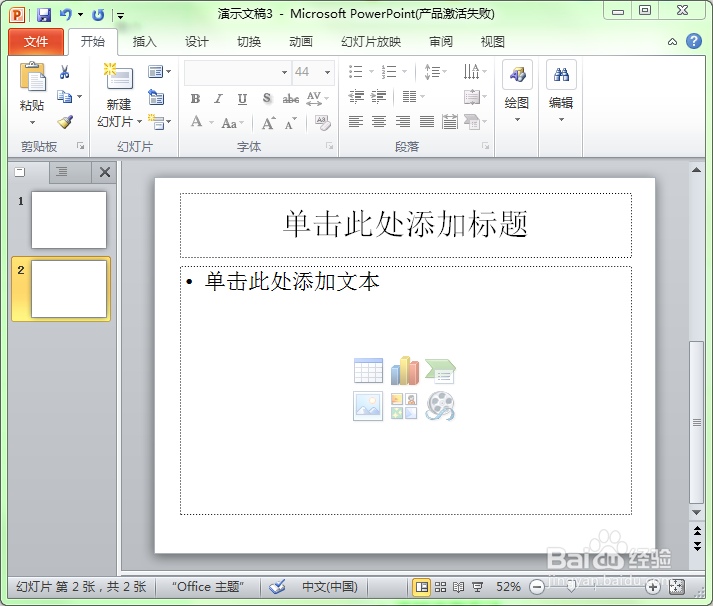Click zoom out minus button

(x=537, y=587)
